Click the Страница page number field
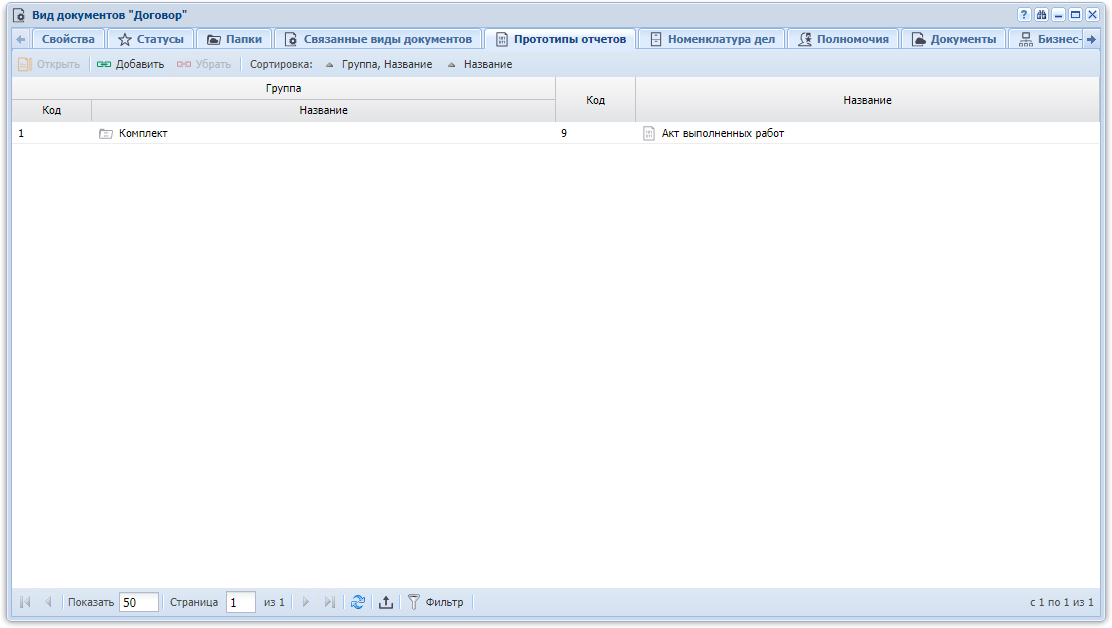The height and width of the screenshot is (628, 1112). pyautogui.click(x=240, y=602)
